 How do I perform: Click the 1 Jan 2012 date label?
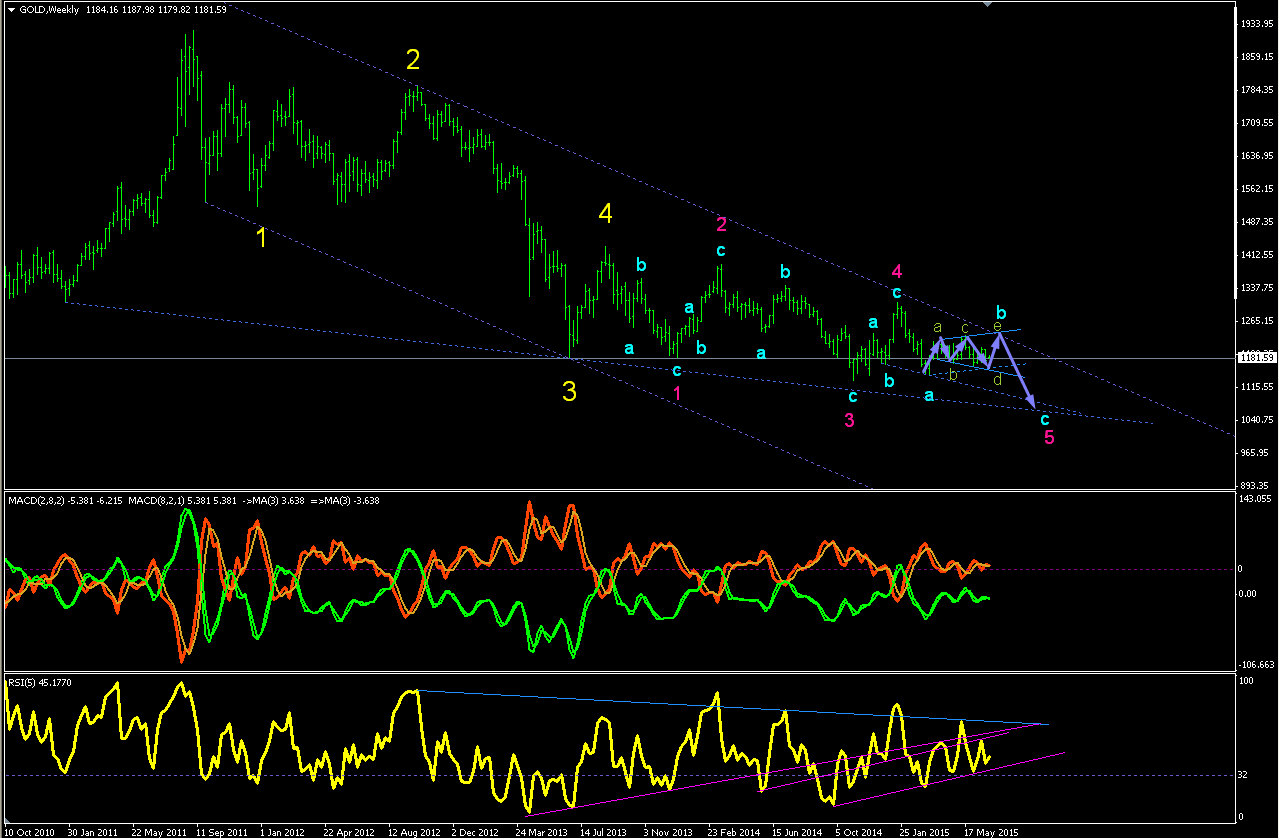click(281, 831)
